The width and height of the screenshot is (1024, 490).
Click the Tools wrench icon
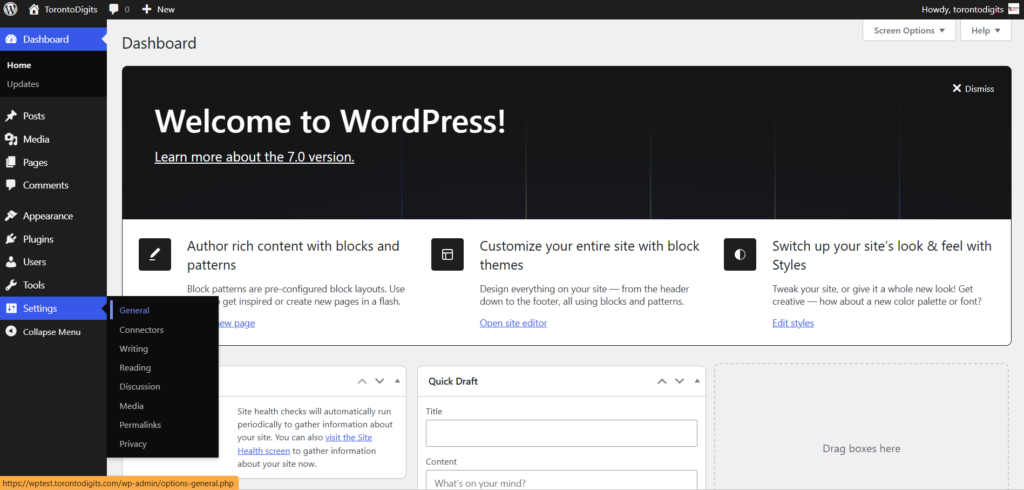point(11,285)
